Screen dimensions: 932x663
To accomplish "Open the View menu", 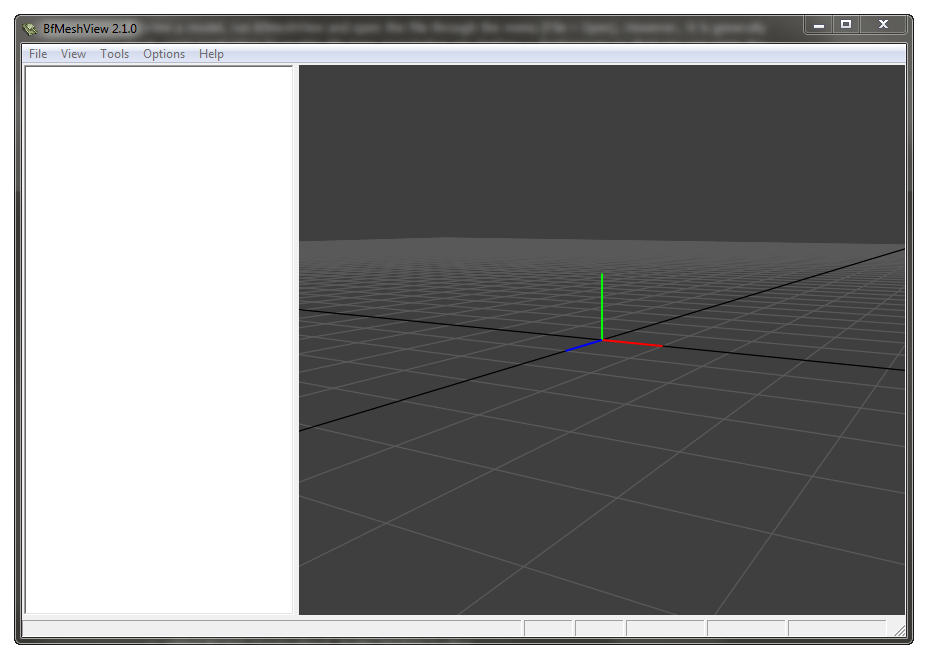I will click(73, 54).
